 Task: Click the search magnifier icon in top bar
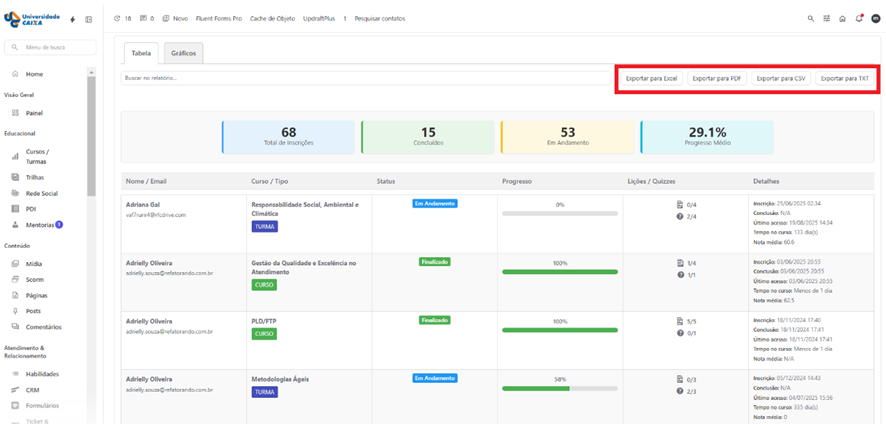[810, 19]
